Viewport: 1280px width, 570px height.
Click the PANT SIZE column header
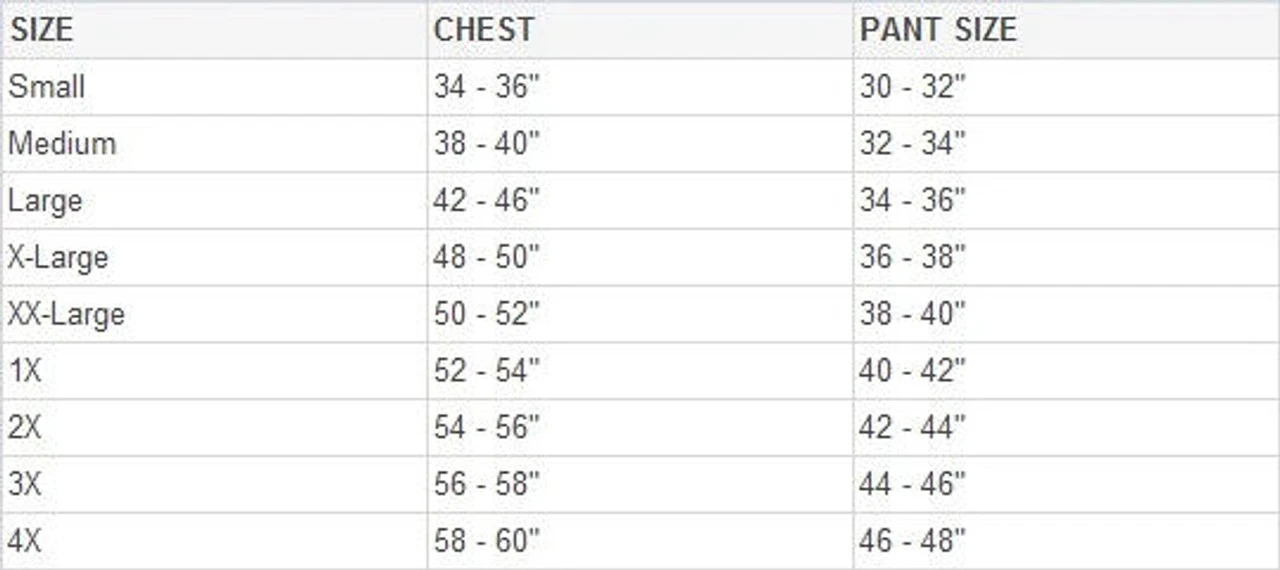click(x=937, y=30)
